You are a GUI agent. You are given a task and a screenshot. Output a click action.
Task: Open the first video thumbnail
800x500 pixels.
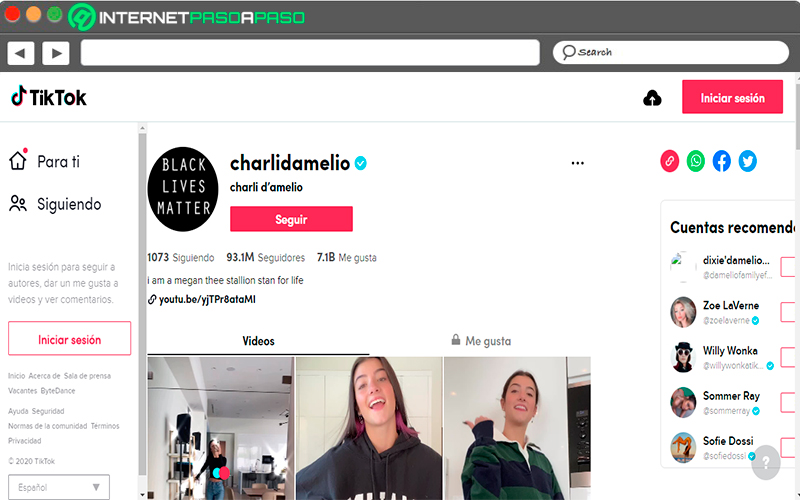click(220, 428)
